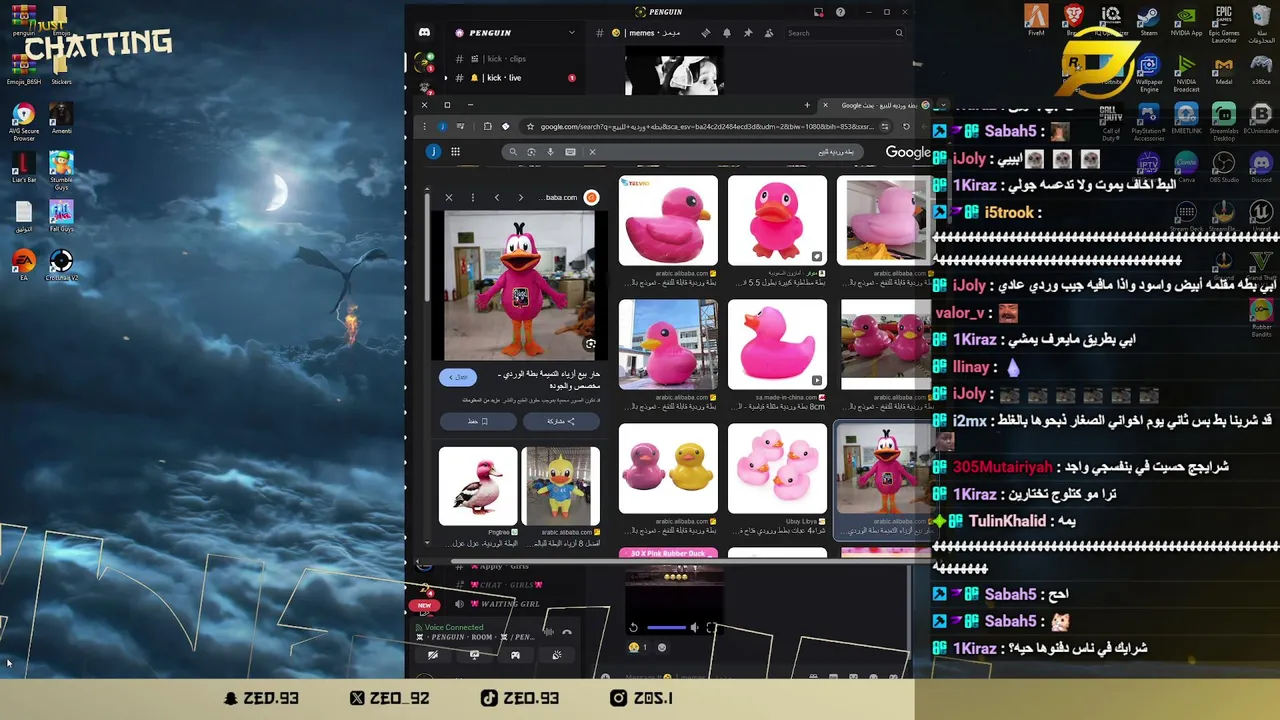Open the TELVIO pink rubber duck thumbnail

pyautogui.click(x=668, y=220)
